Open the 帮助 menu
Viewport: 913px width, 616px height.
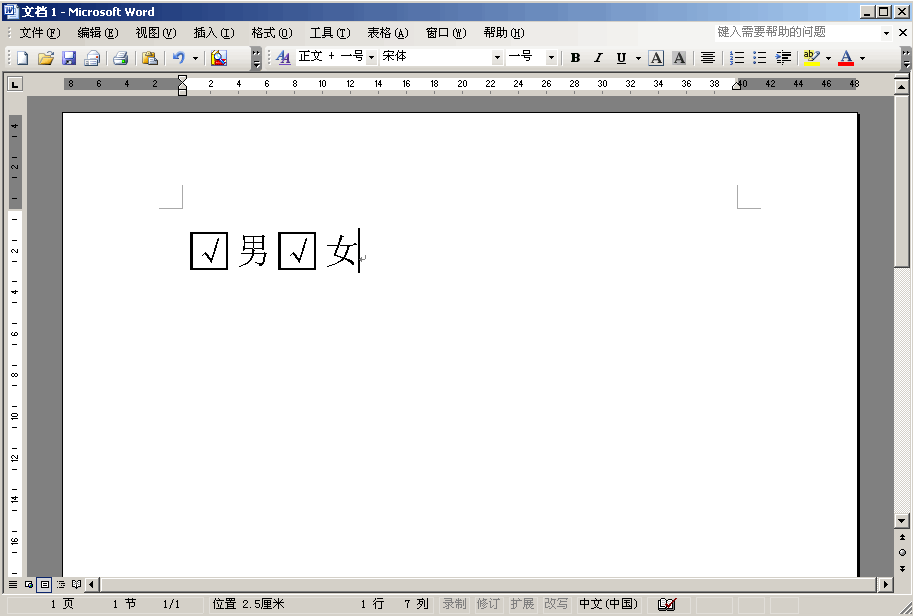click(504, 33)
